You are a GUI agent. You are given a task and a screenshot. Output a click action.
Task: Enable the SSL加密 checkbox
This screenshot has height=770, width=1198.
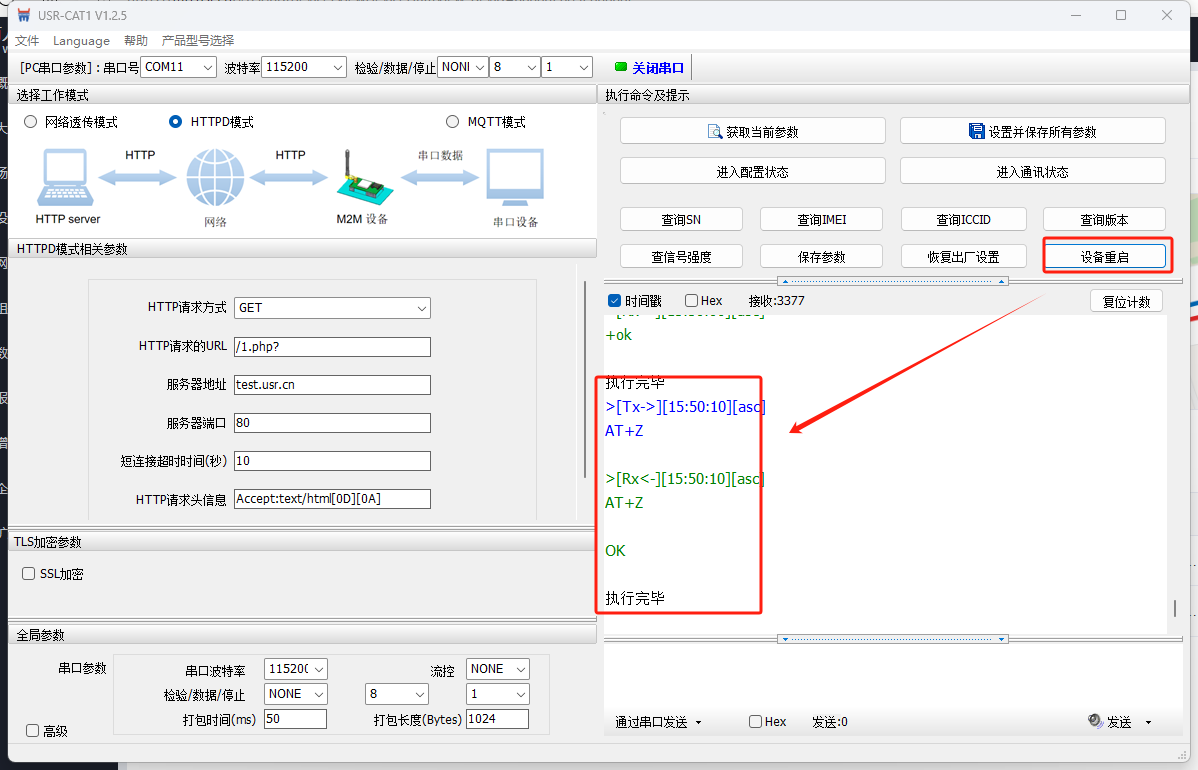coord(29,574)
